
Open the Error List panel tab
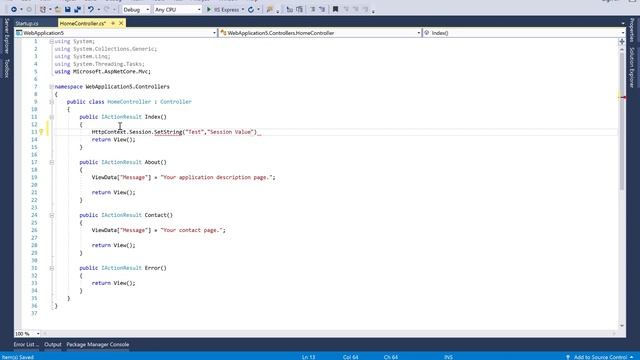26,344
